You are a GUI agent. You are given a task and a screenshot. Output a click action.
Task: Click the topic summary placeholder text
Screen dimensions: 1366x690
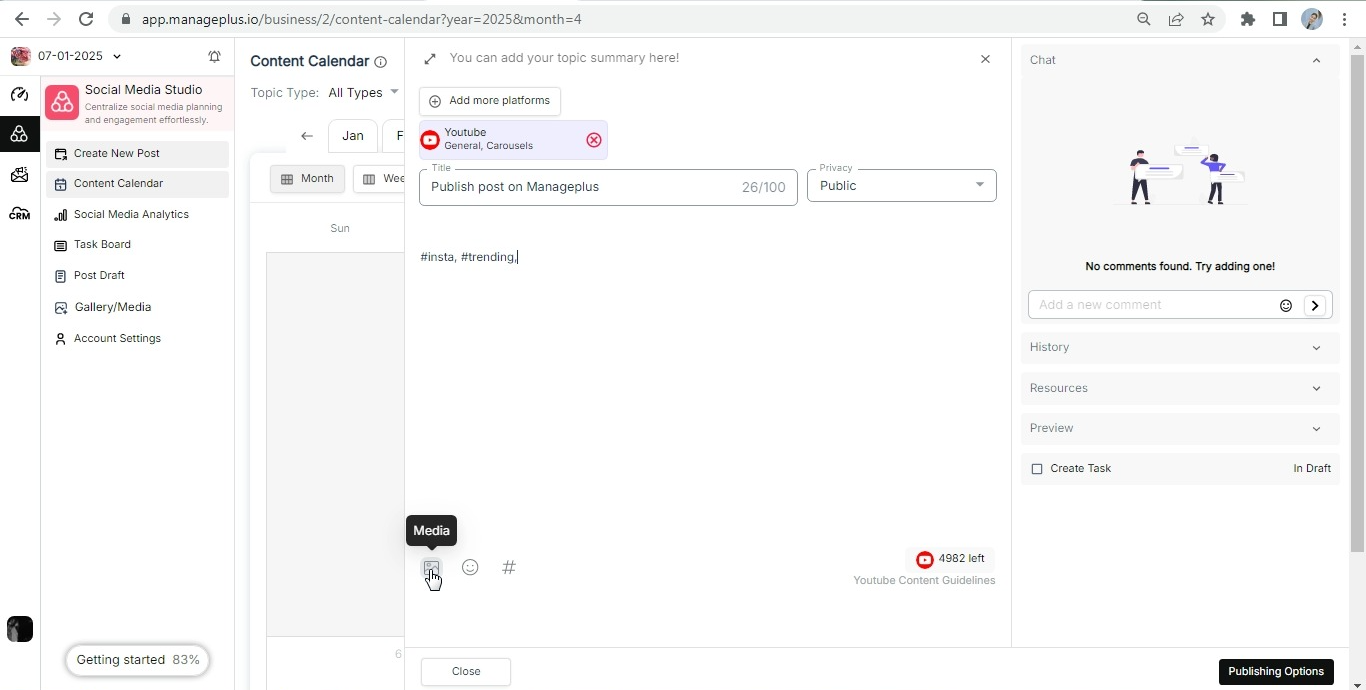pos(564,58)
